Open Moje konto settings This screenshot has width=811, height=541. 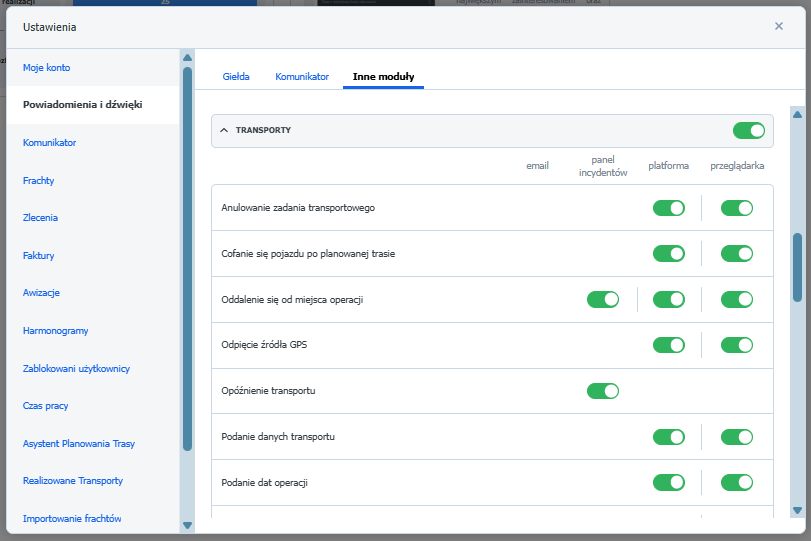pyautogui.click(x=47, y=68)
